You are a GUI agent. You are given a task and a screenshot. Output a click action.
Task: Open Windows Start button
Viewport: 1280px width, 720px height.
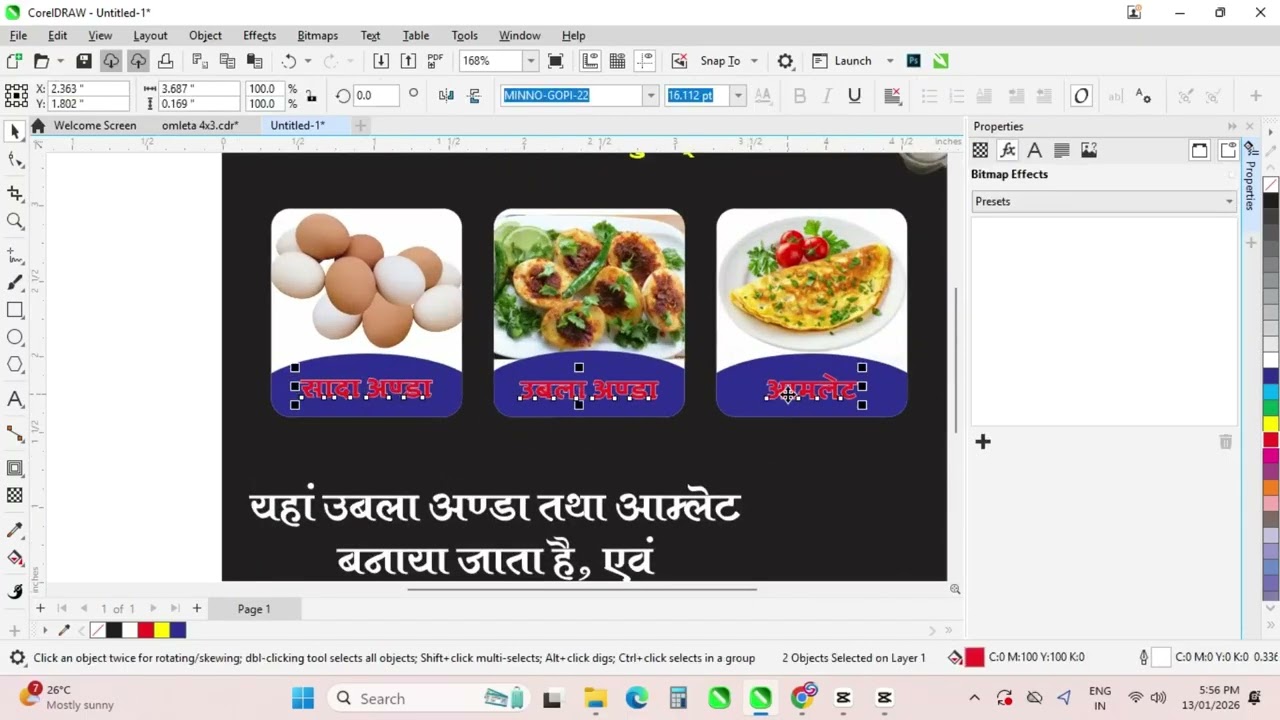point(303,698)
